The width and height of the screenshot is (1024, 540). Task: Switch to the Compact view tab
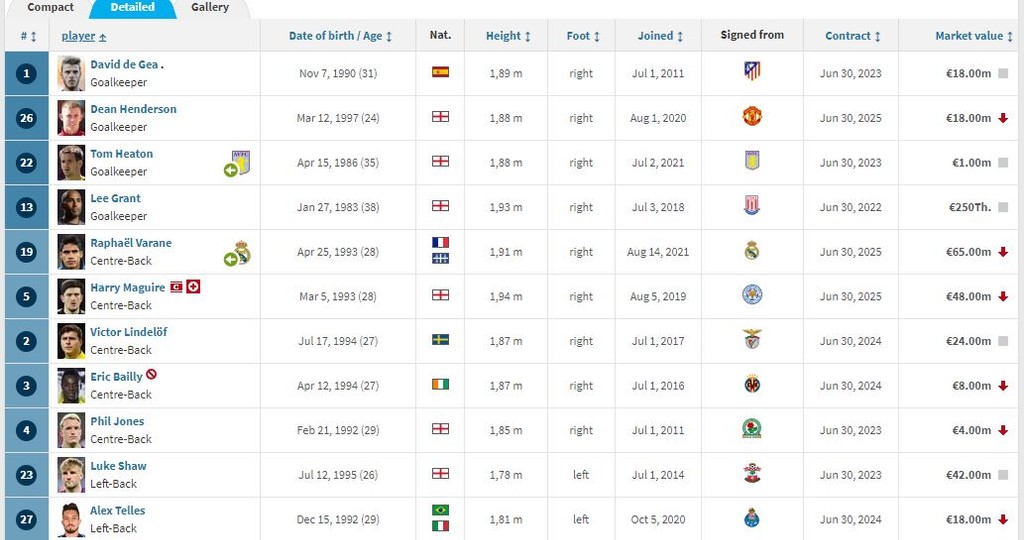pos(50,7)
